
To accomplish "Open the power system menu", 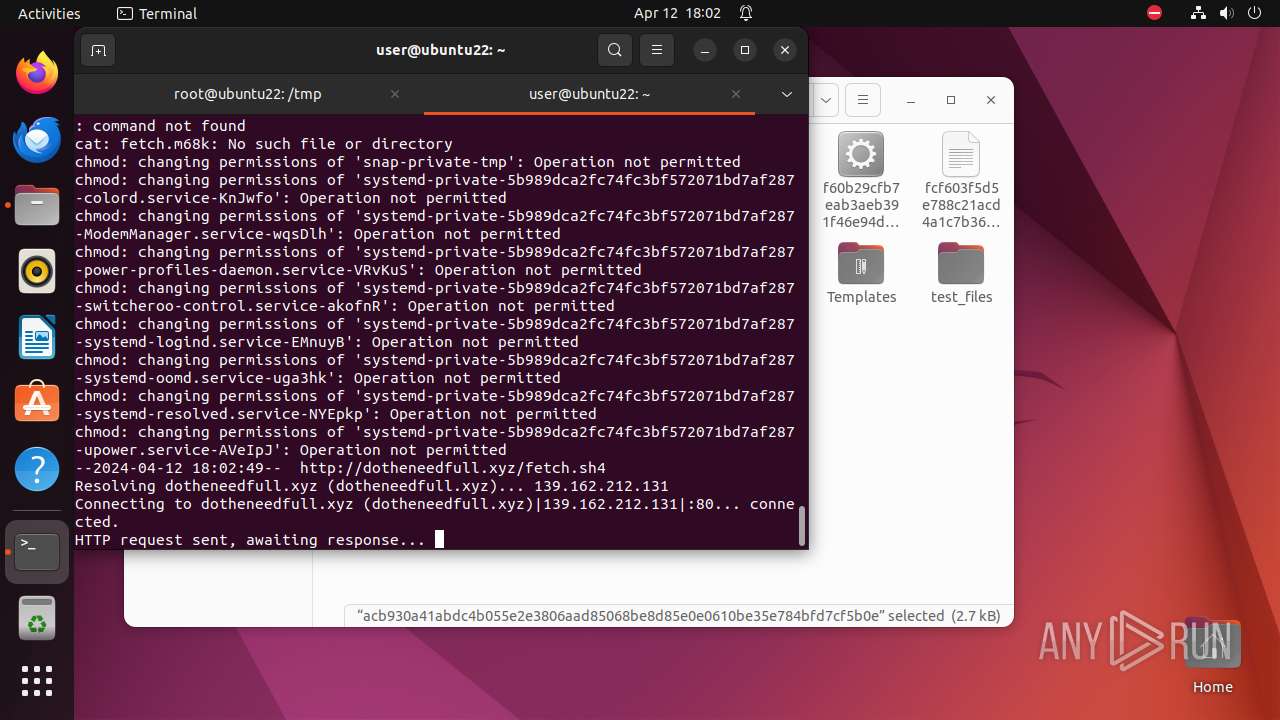I will pyautogui.click(x=1255, y=13).
